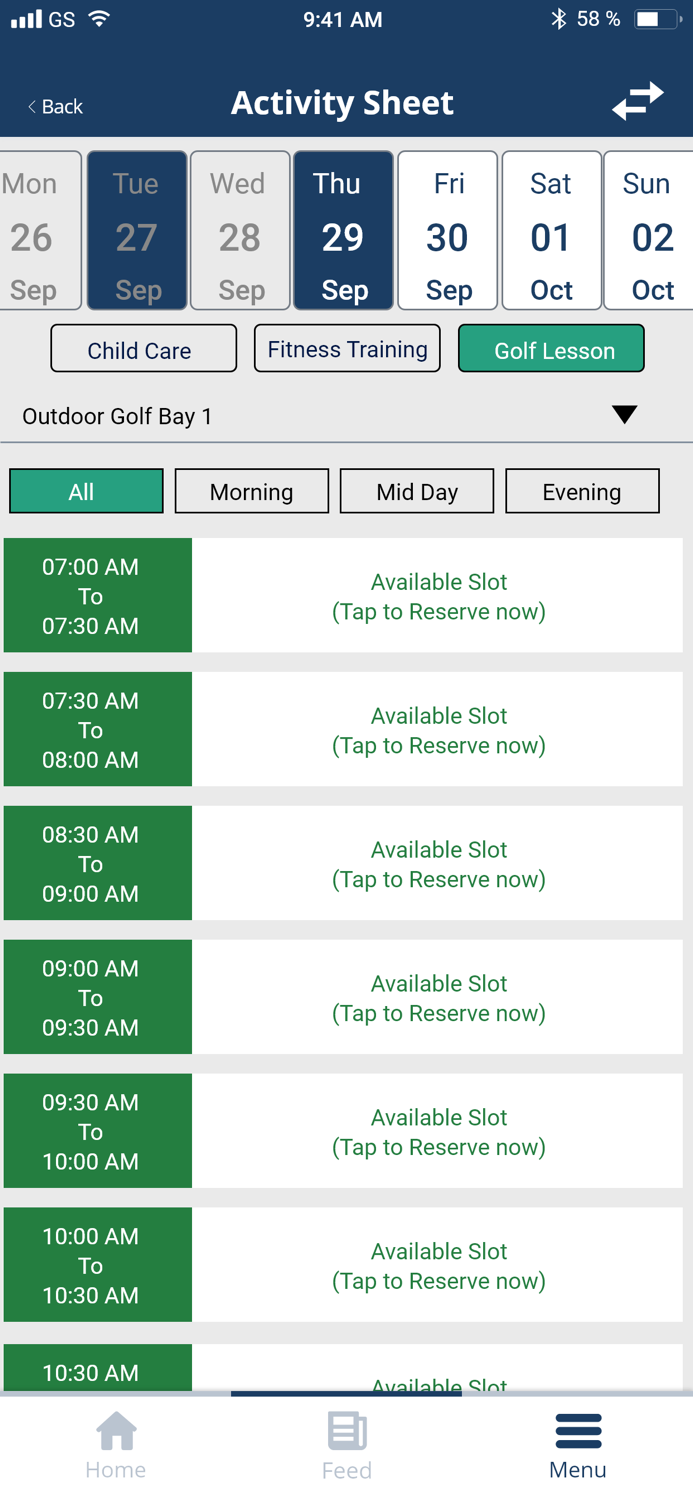693x1500 pixels.
Task: Select Sat 01 Oct on the calendar
Action: [x=551, y=230]
